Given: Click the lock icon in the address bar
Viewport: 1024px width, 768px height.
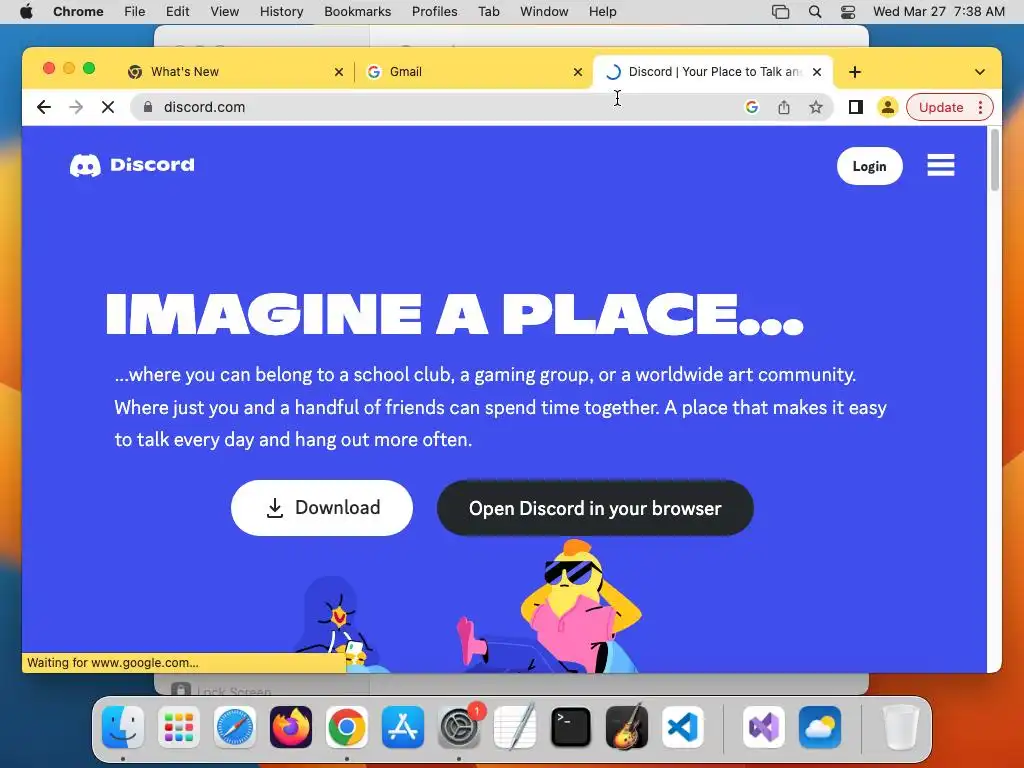Looking at the screenshot, I should tap(148, 107).
